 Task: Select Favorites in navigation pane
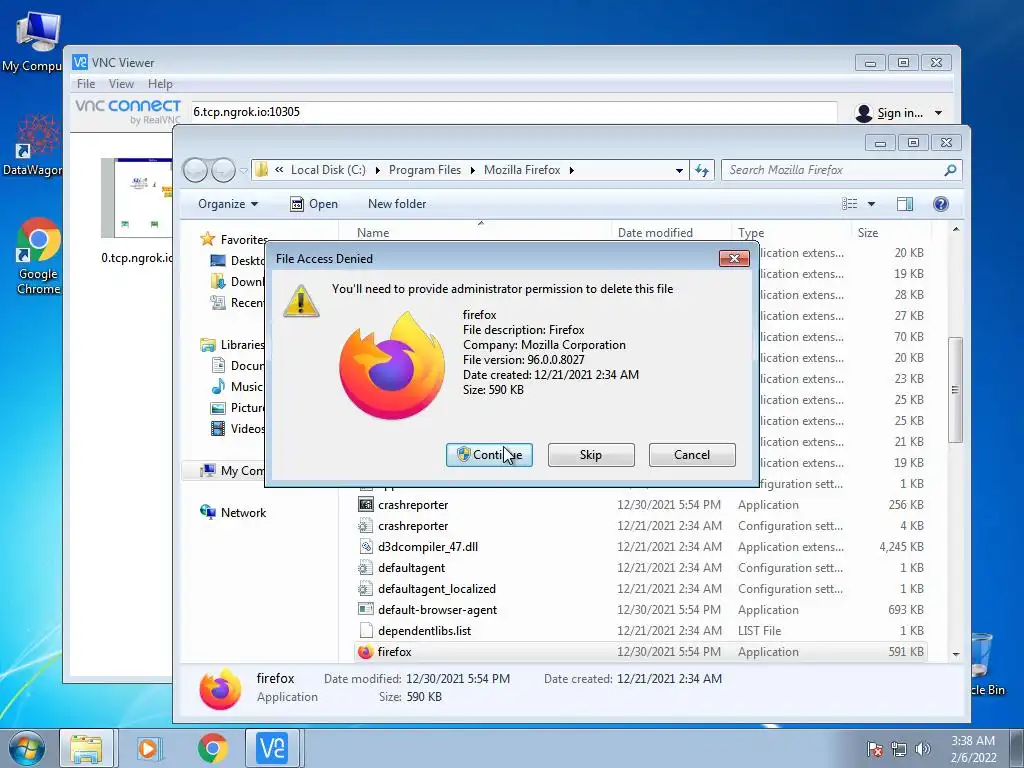[x=234, y=240]
